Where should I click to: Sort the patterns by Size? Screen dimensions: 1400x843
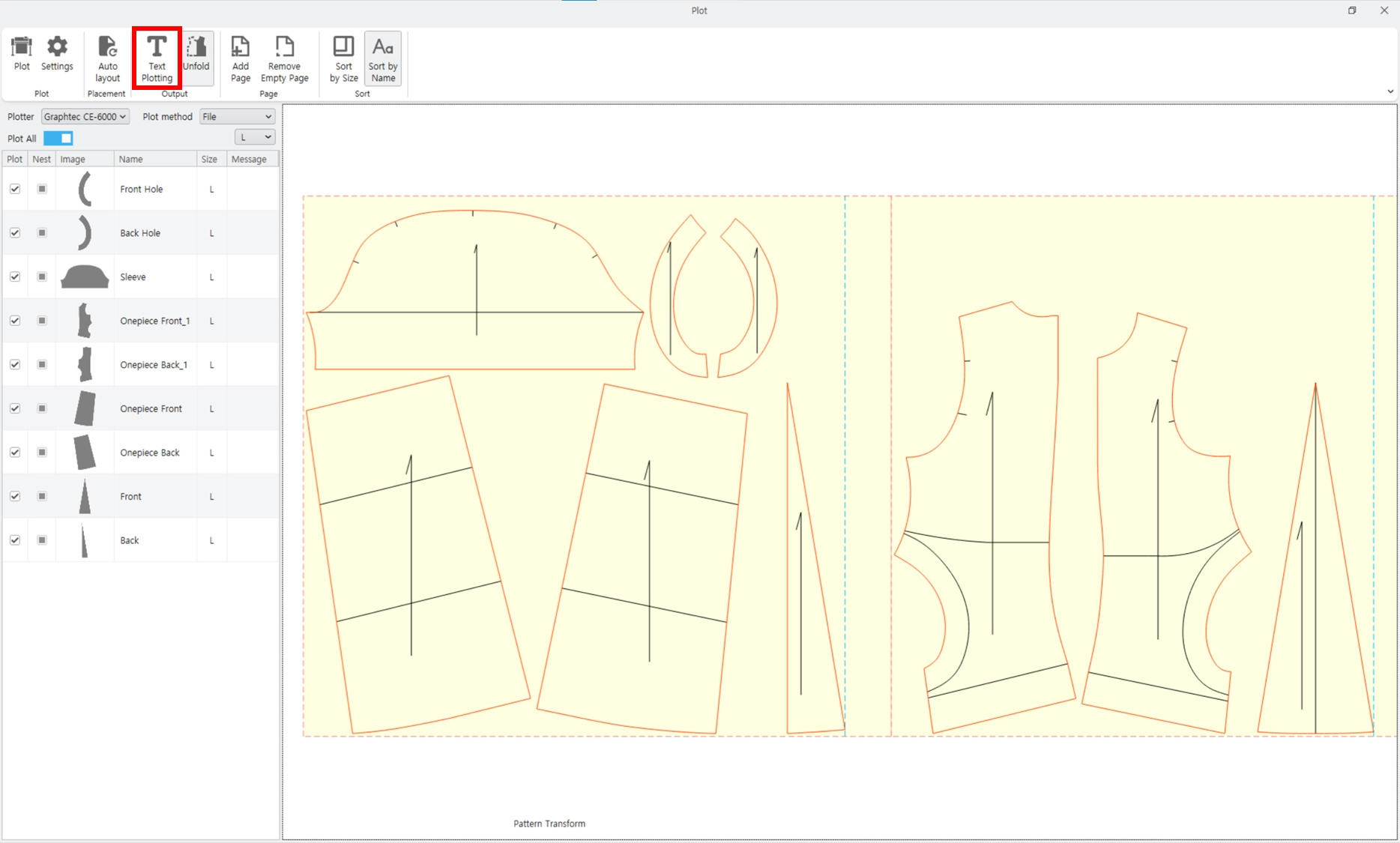tap(344, 58)
